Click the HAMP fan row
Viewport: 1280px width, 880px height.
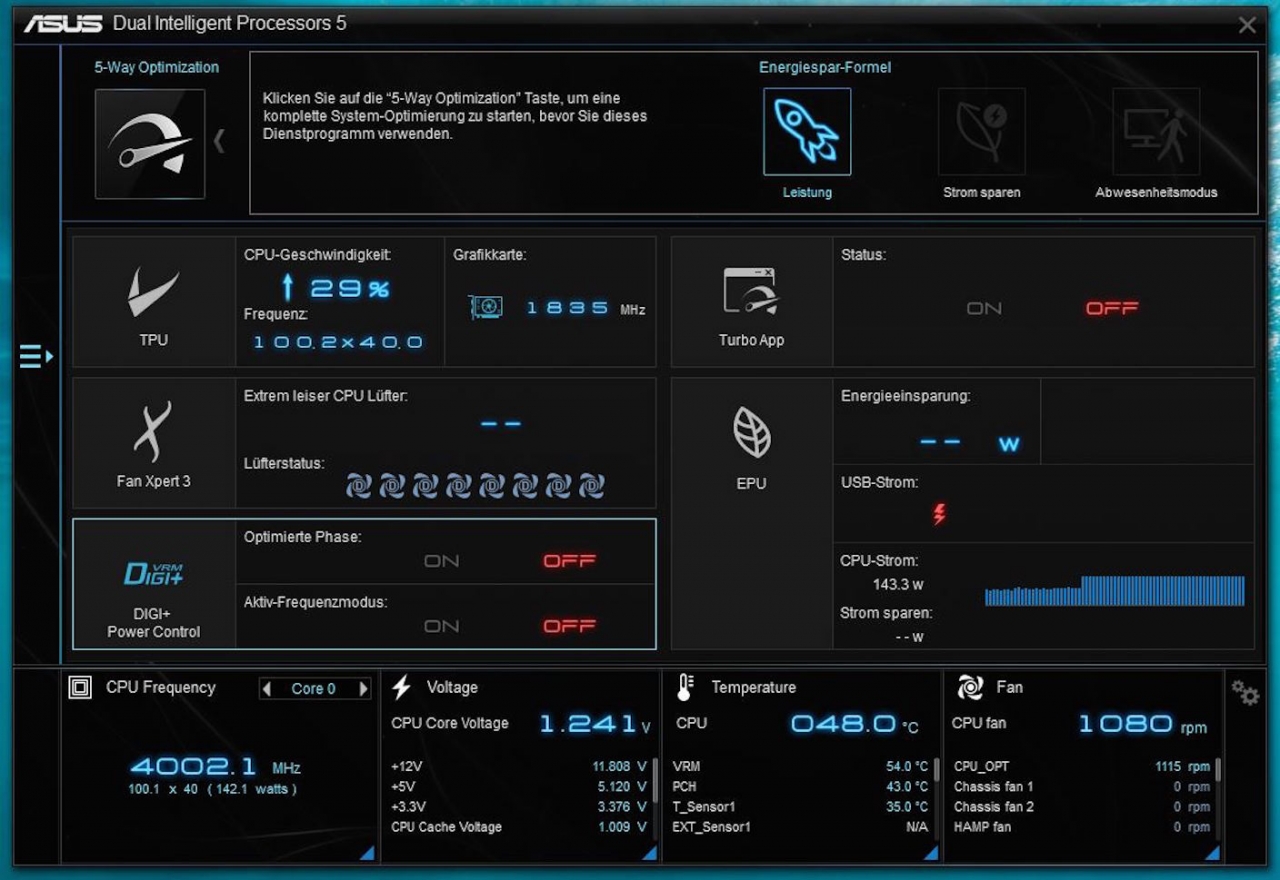(1083, 827)
